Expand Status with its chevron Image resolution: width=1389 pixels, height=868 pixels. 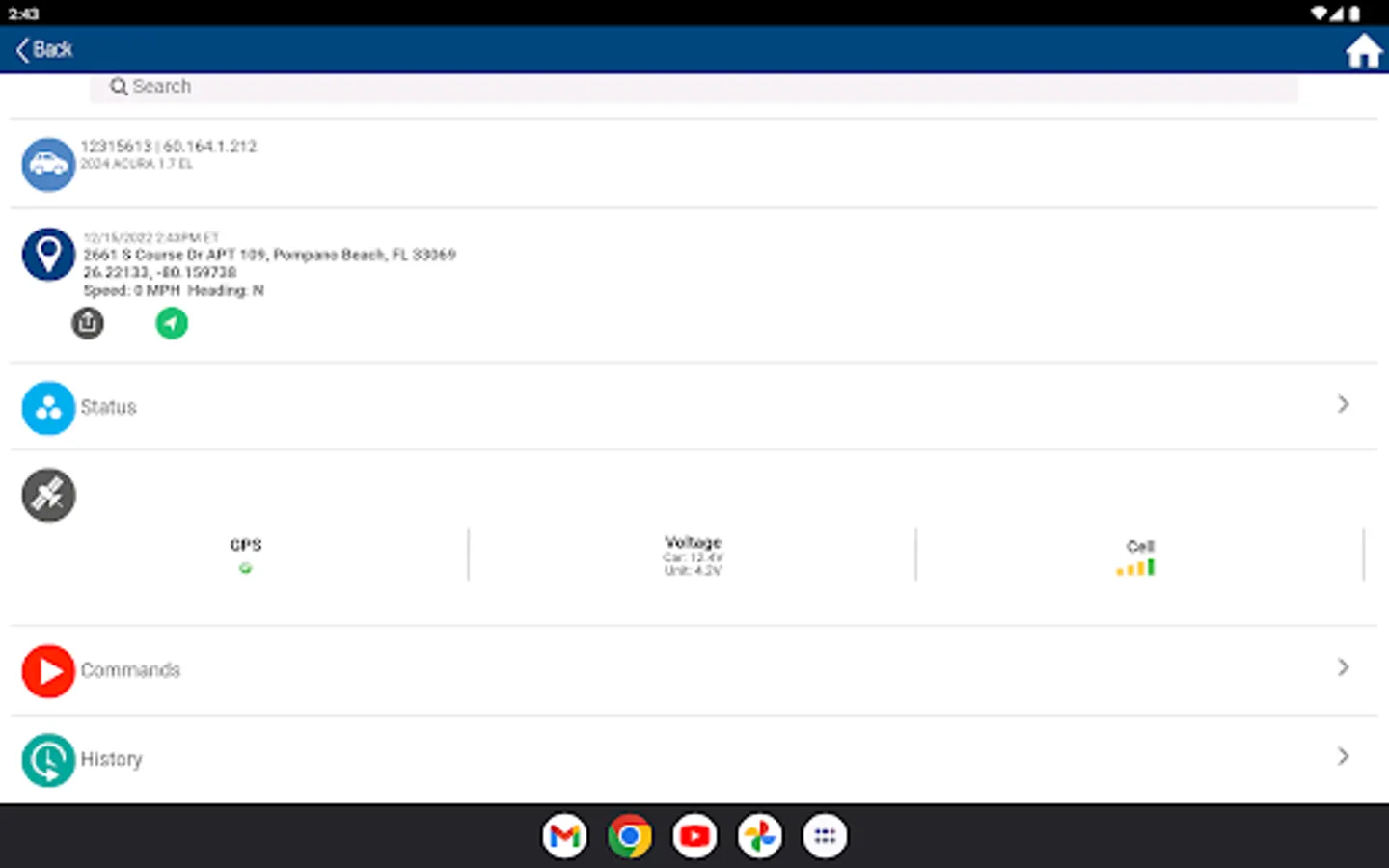coord(1344,404)
